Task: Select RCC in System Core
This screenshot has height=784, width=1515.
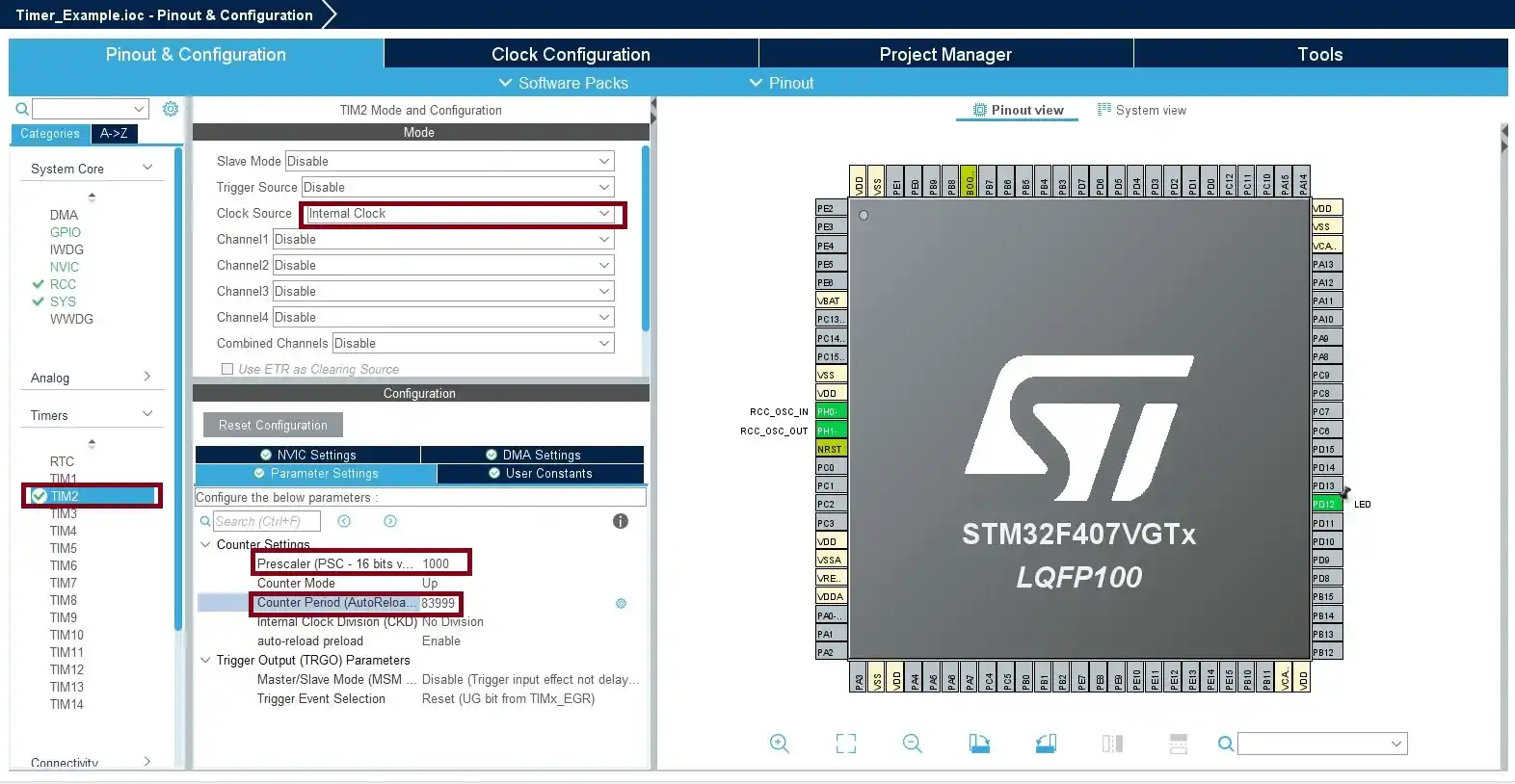Action: coord(63,284)
